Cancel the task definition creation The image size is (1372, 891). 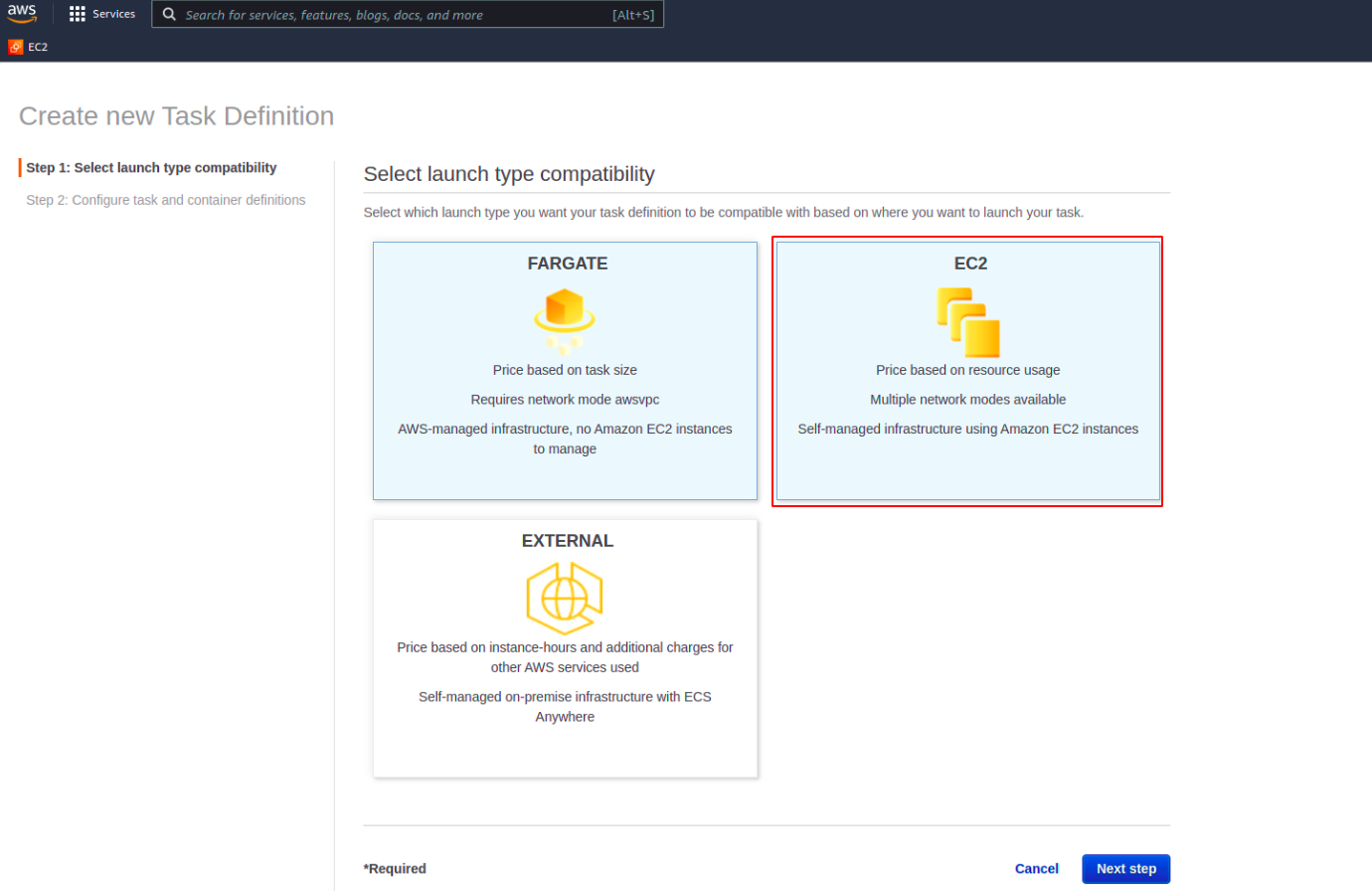pyautogui.click(x=1036, y=868)
